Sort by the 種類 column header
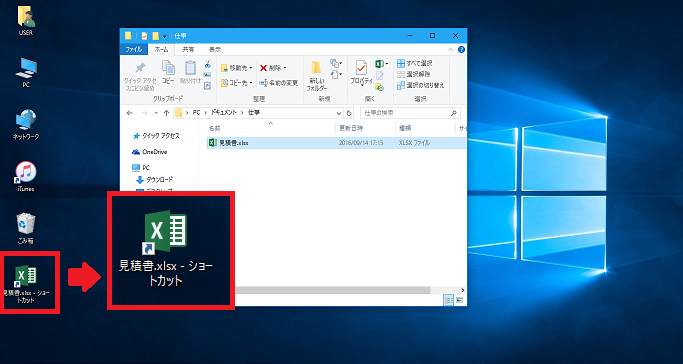Screen dimensions: 683x364 [425, 128]
